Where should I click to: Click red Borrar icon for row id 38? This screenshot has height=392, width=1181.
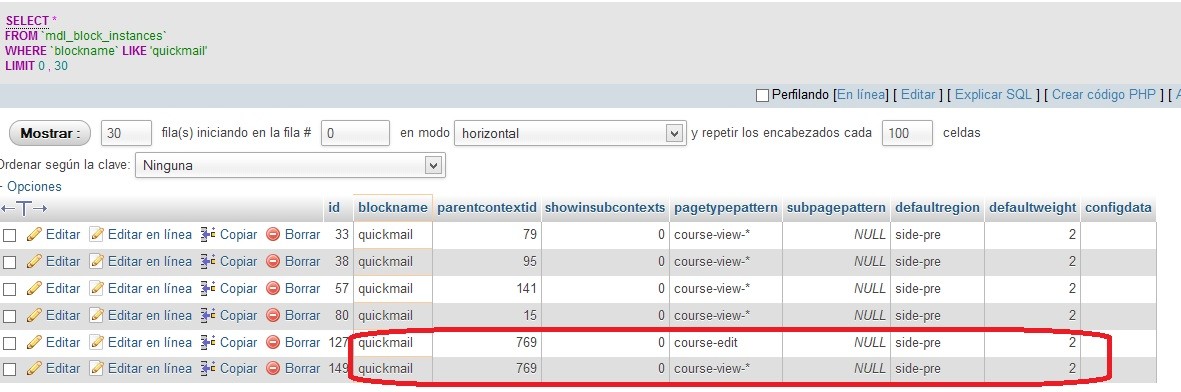273,262
